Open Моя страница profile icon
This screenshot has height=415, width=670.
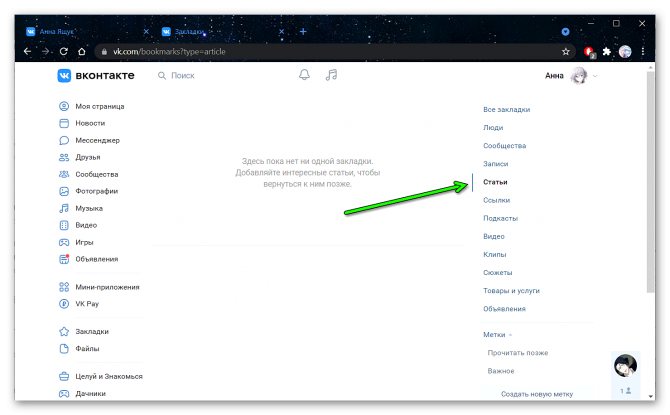(64, 106)
